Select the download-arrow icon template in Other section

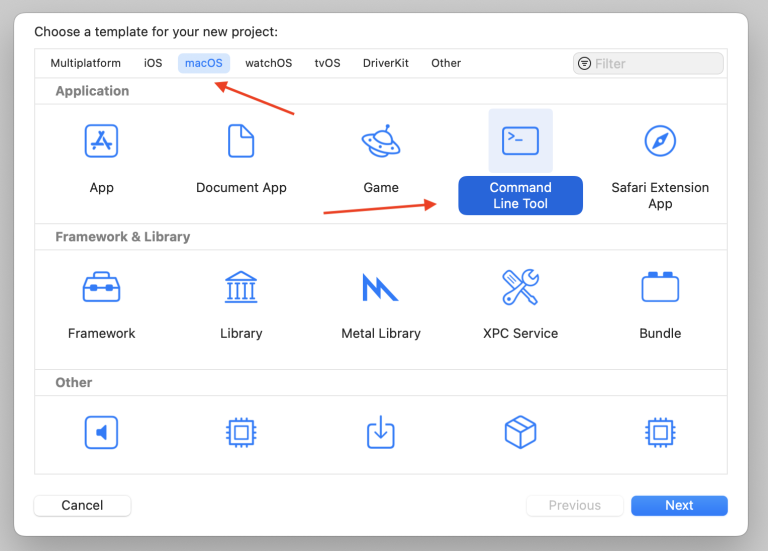click(380, 432)
